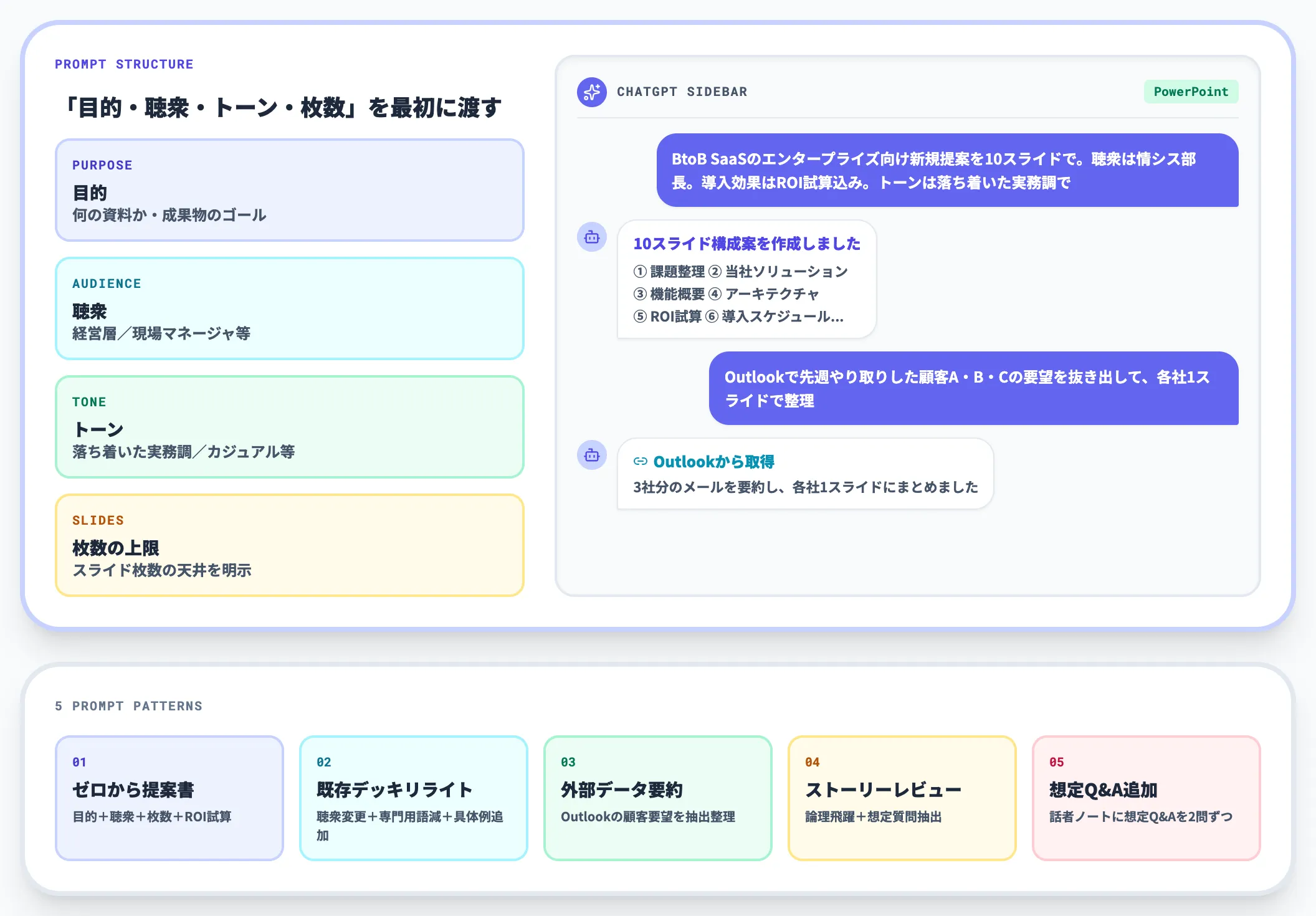Select the AUDIENCE 聴衆 card
Image resolution: width=1316 pixels, height=916 pixels.
tap(290, 308)
